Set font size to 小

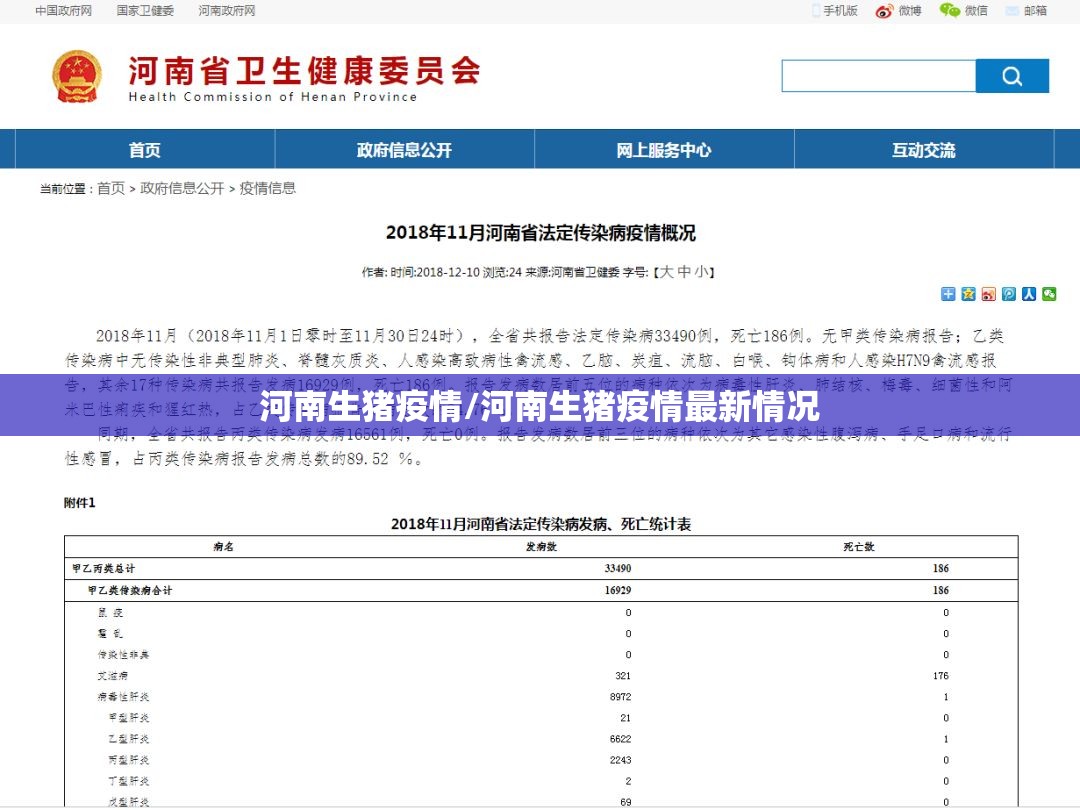[701, 272]
